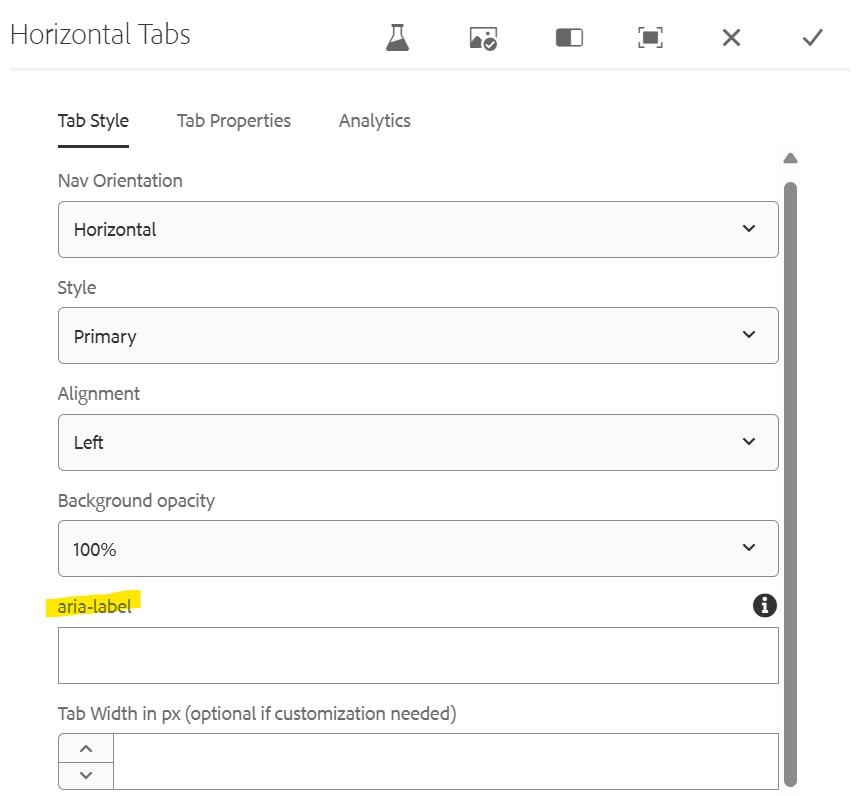Select the Tab Style tab
Screen dimensions: 858x796
(x=93, y=121)
